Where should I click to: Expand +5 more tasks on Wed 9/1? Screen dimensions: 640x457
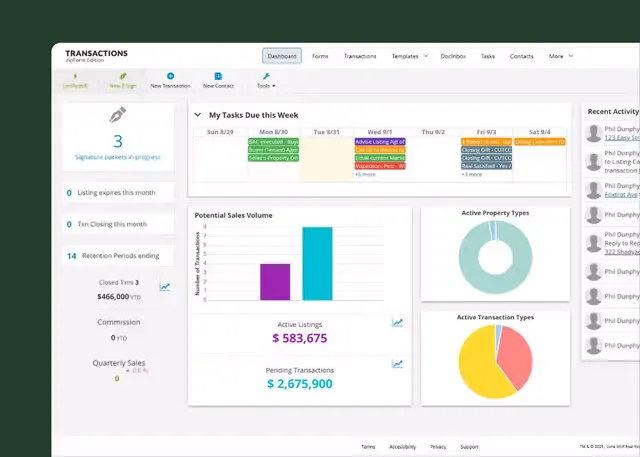pos(365,174)
